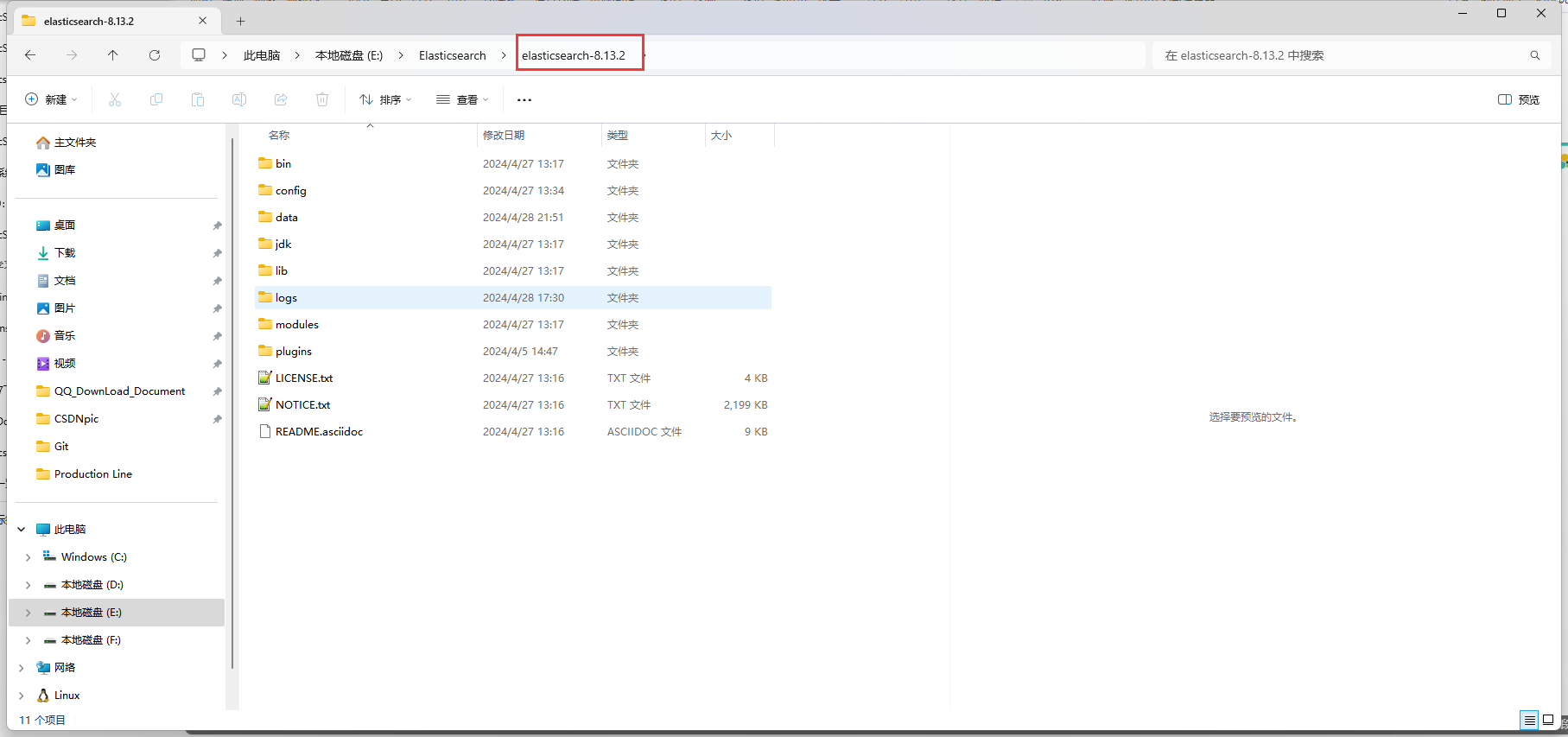Click the forward navigation arrow
This screenshot has width=1568, height=737.
[72, 55]
